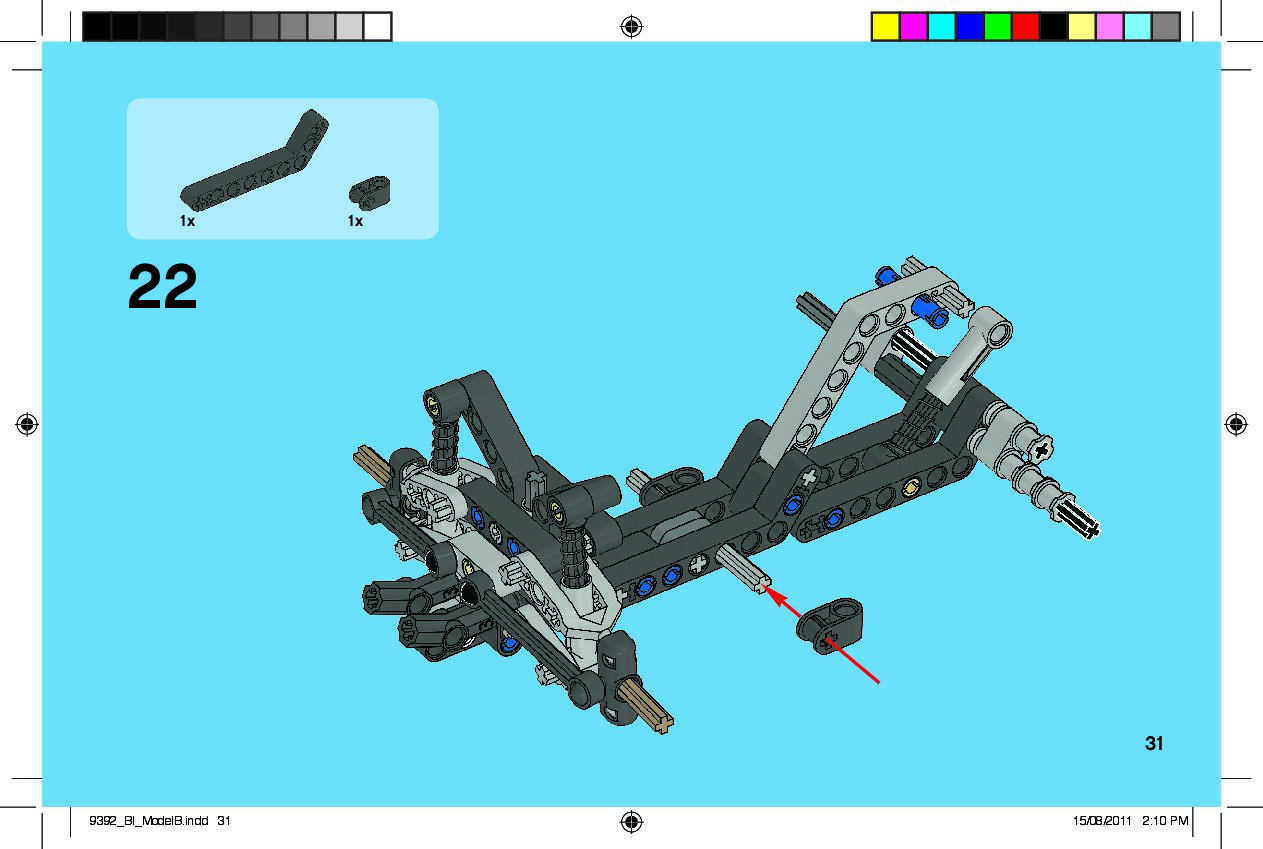The image size is (1263, 849).
Task: Click the left edge registration mark
Action: tap(27, 424)
